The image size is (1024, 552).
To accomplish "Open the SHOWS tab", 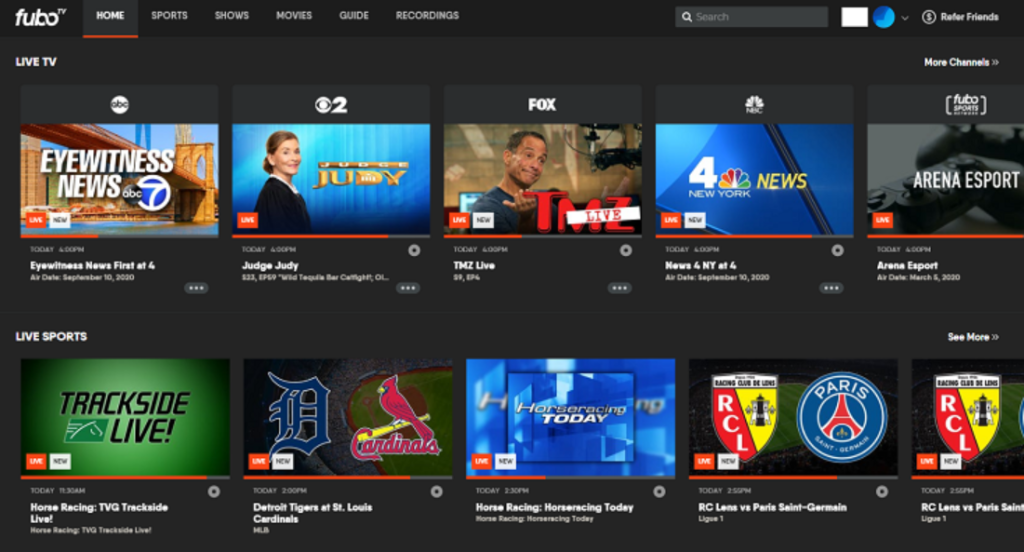I will (232, 16).
